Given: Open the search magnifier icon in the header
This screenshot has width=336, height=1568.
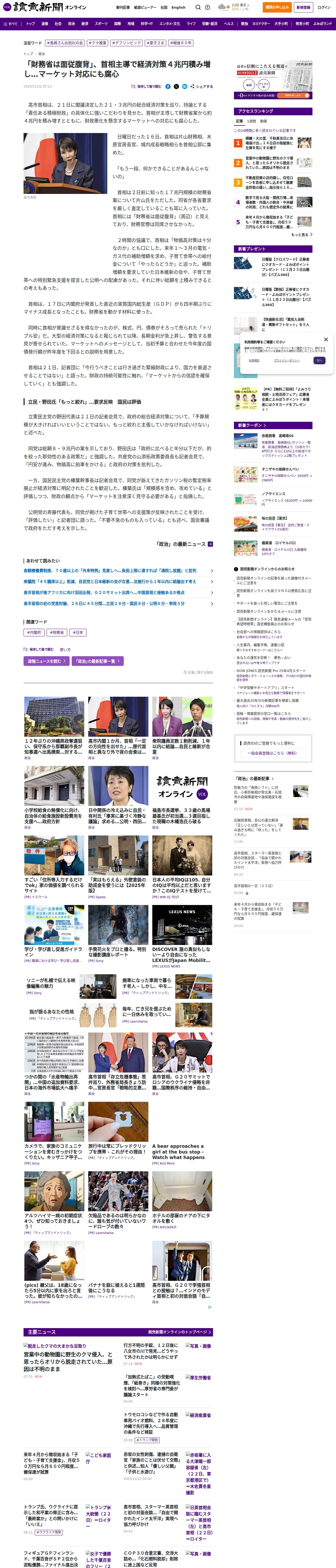Looking at the screenshot, I should 198,7.
